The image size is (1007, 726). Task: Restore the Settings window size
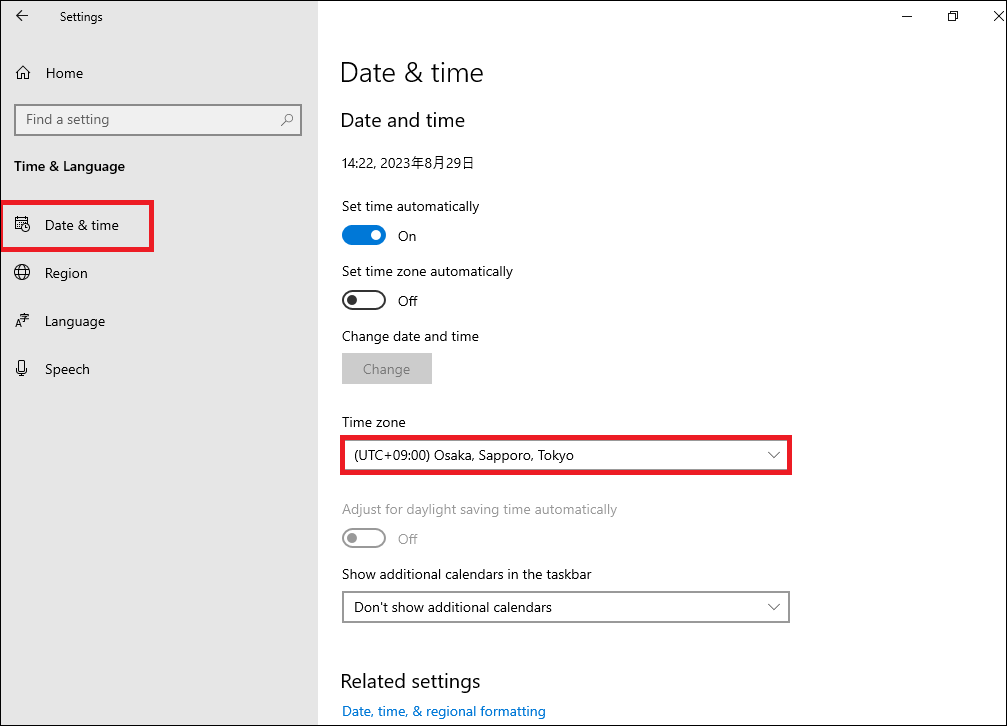[953, 17]
